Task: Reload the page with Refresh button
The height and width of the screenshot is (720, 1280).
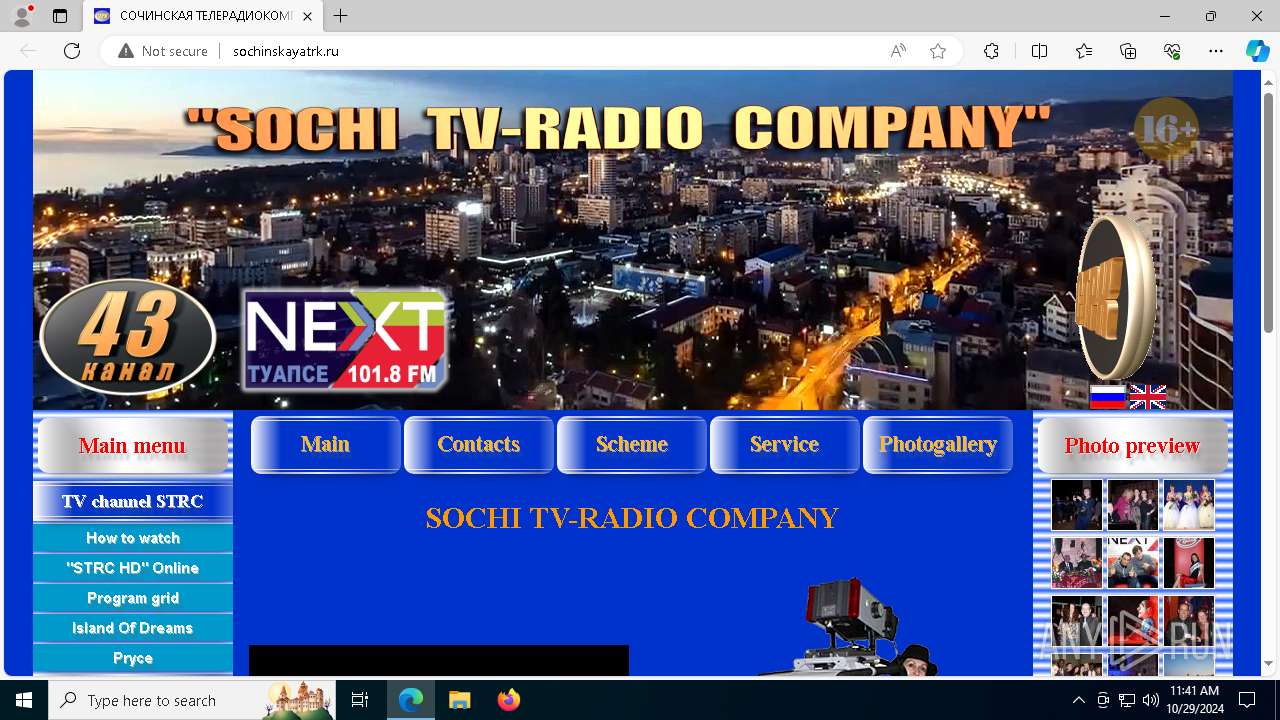Action: tap(72, 51)
